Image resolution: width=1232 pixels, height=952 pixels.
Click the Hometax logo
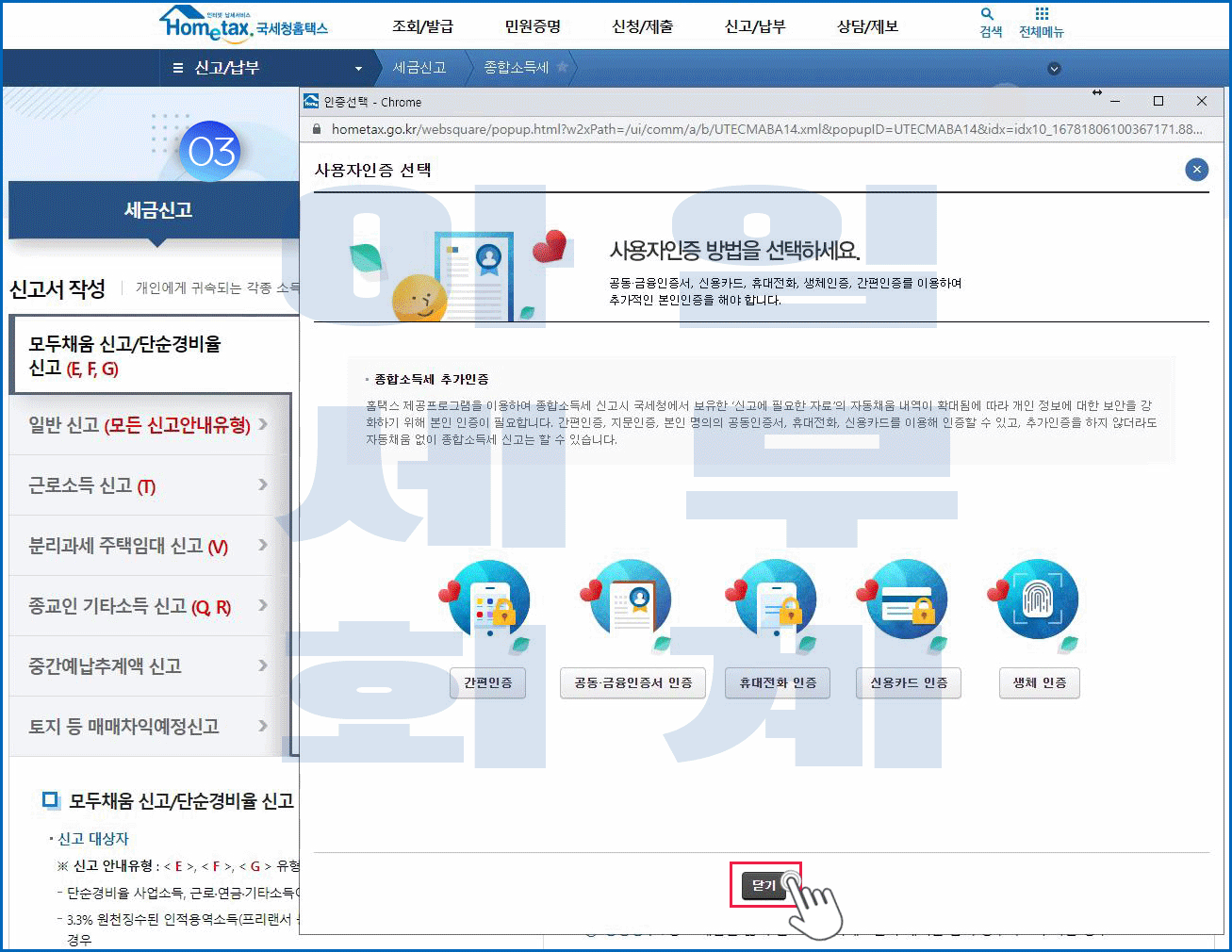pyautogui.click(x=243, y=24)
